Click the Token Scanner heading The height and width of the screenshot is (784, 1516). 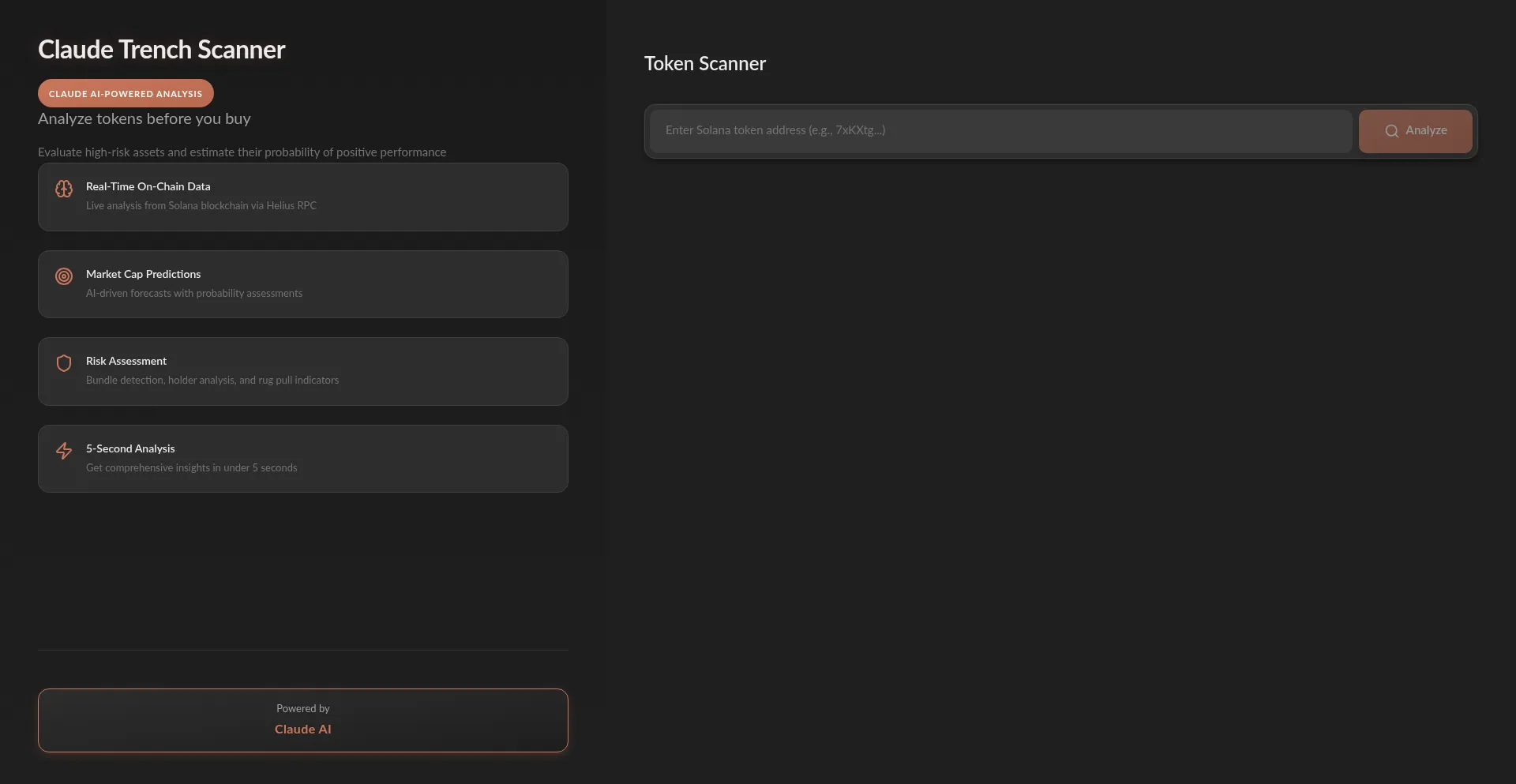[704, 64]
